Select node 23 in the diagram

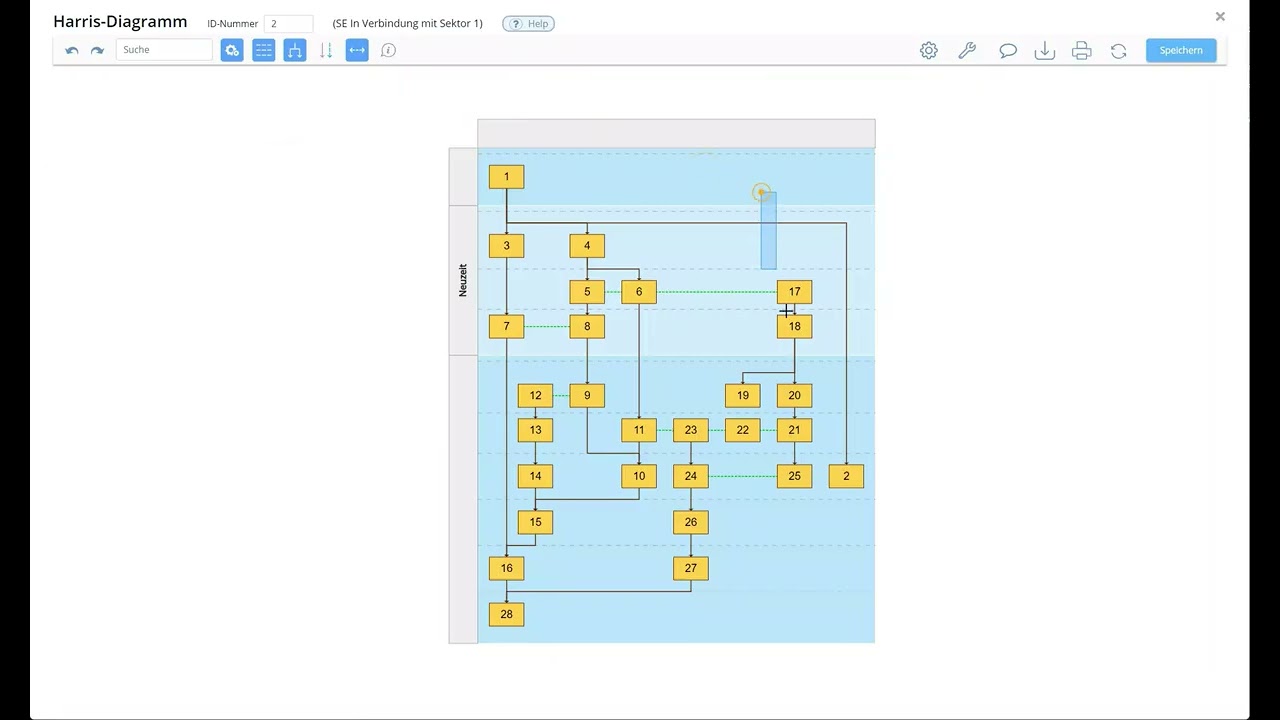click(691, 430)
